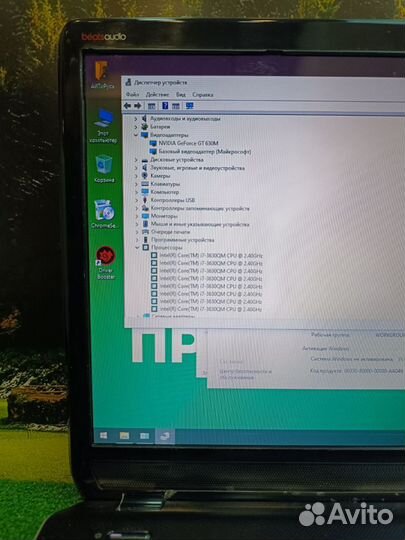Click the Windows Start button on taskbar
The height and width of the screenshot is (540, 405).
[x=103, y=436]
